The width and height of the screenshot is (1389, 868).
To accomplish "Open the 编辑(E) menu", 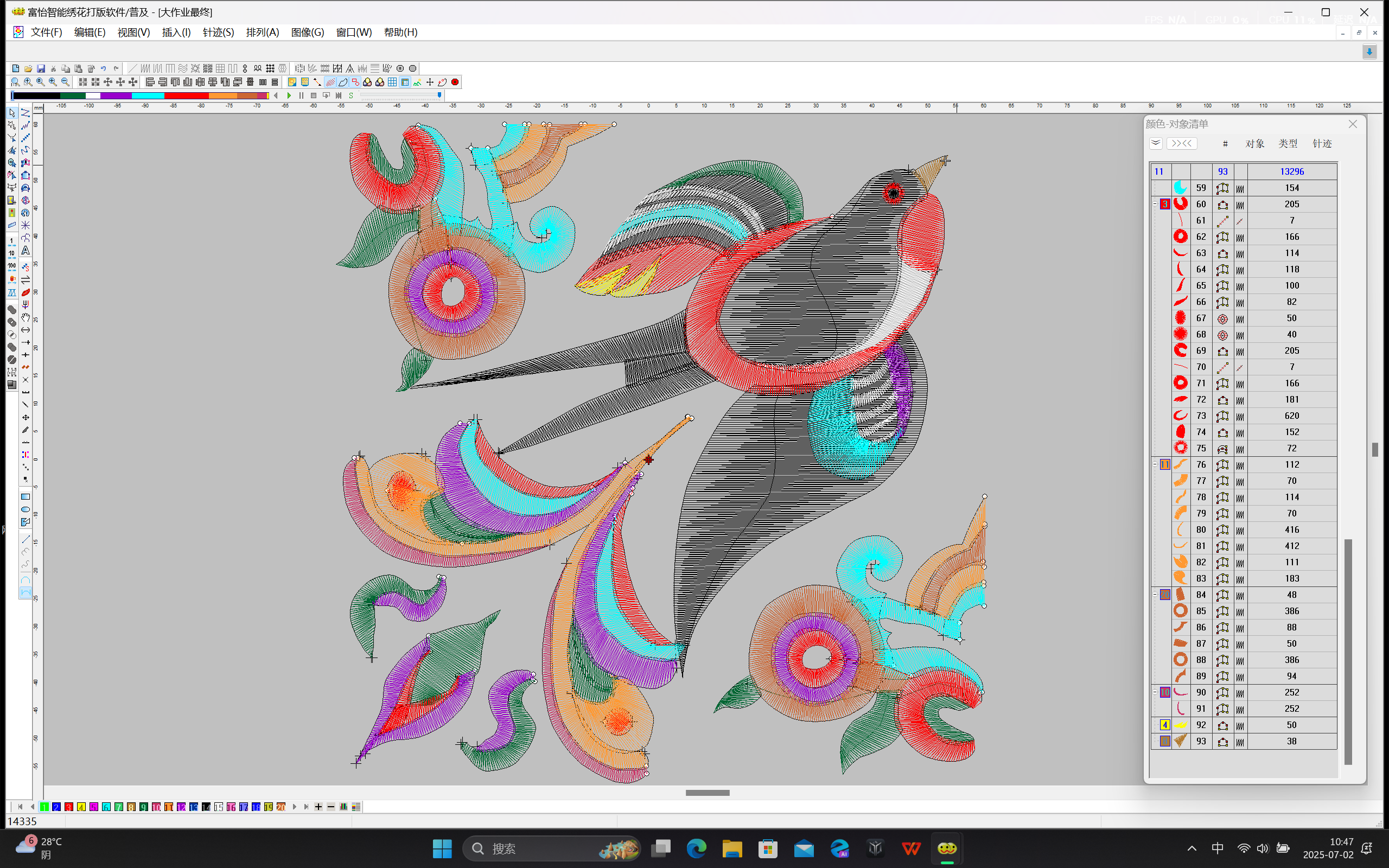I will (x=90, y=32).
